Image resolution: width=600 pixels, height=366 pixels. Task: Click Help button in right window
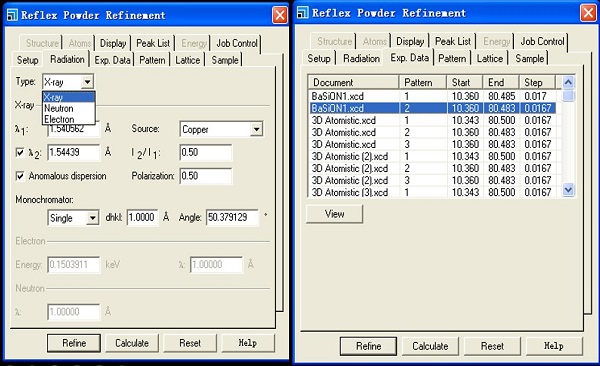pyautogui.click(x=554, y=346)
